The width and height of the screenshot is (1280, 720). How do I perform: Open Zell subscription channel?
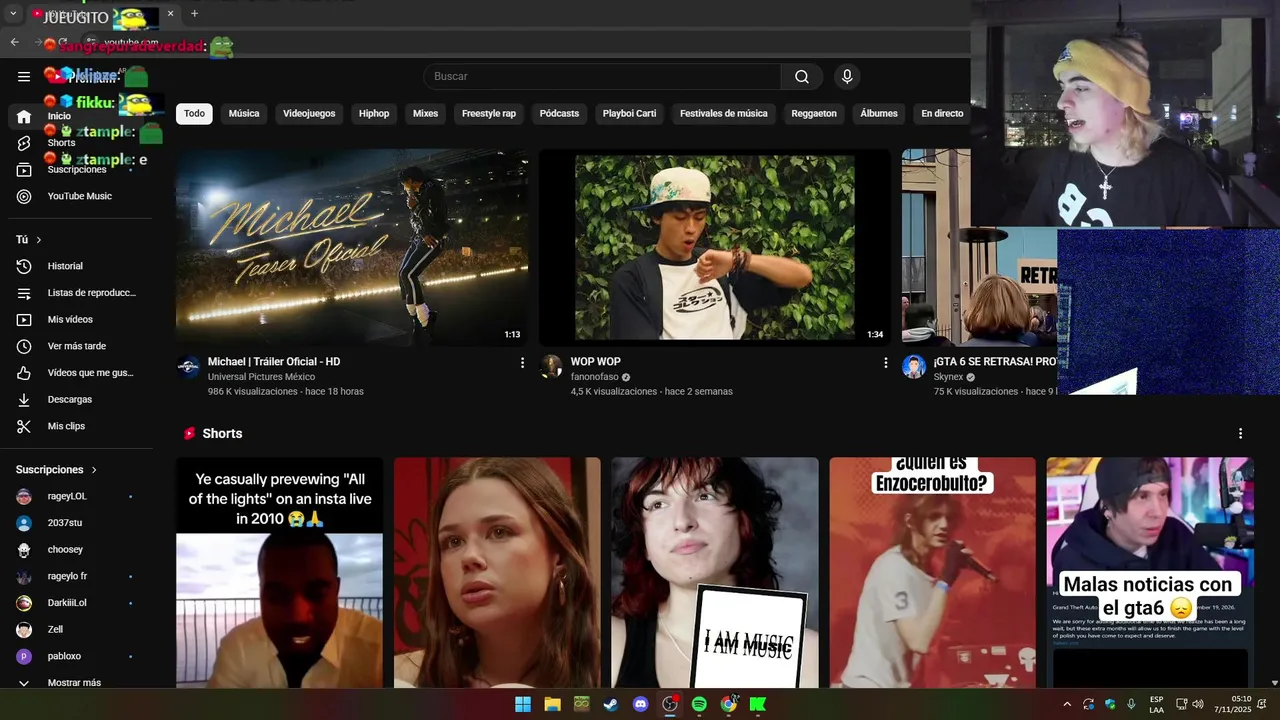click(80, 630)
